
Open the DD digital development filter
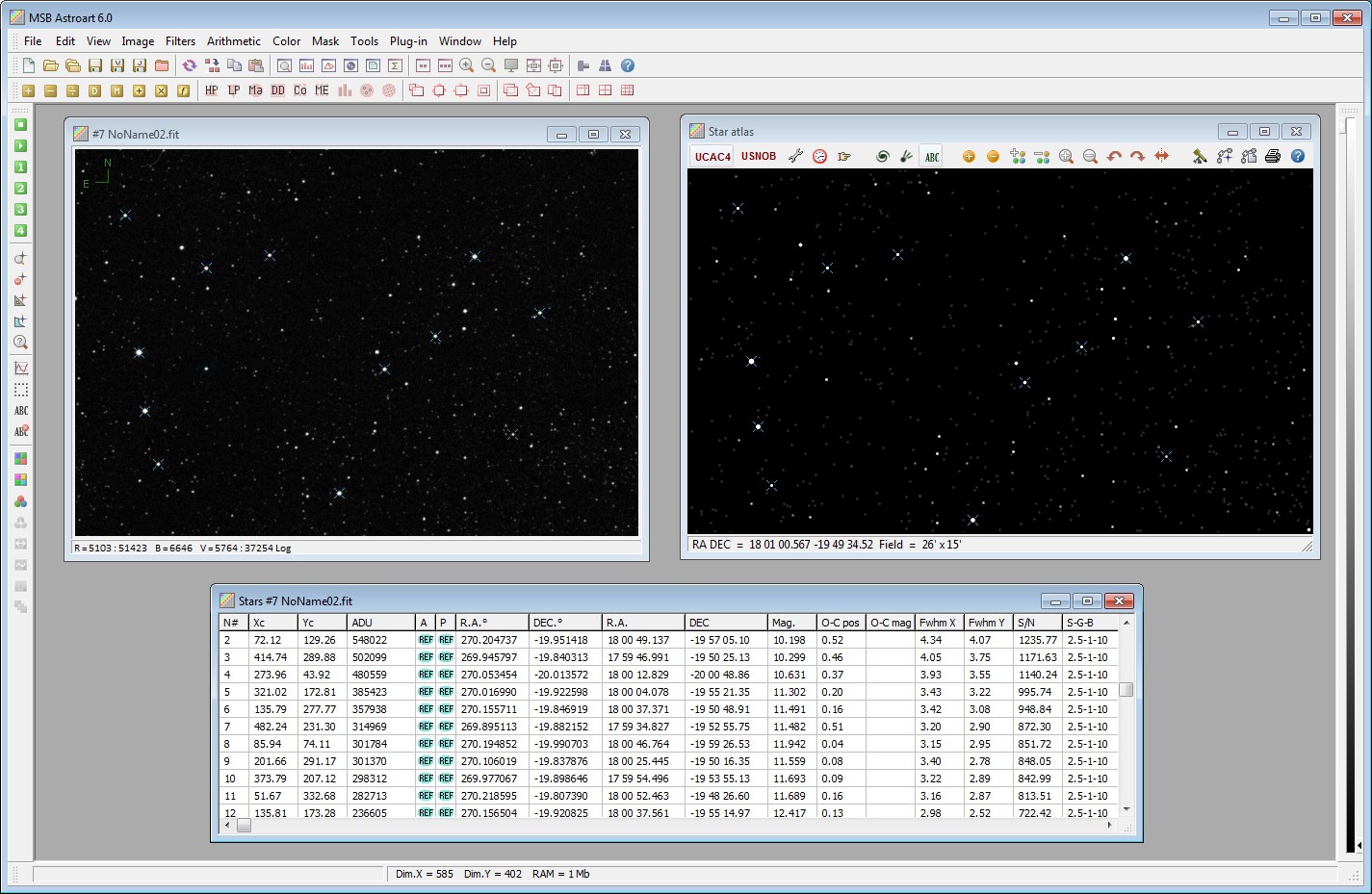[277, 89]
